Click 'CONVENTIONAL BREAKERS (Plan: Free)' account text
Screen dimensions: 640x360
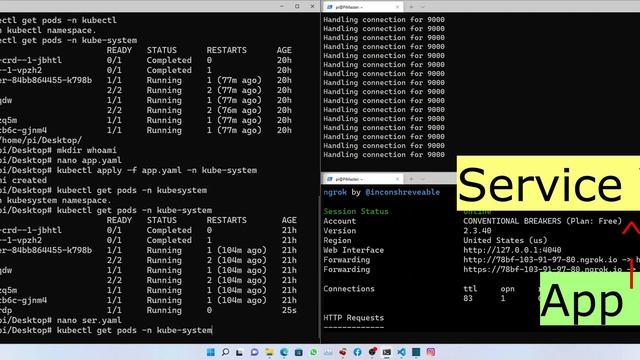tap(542, 221)
